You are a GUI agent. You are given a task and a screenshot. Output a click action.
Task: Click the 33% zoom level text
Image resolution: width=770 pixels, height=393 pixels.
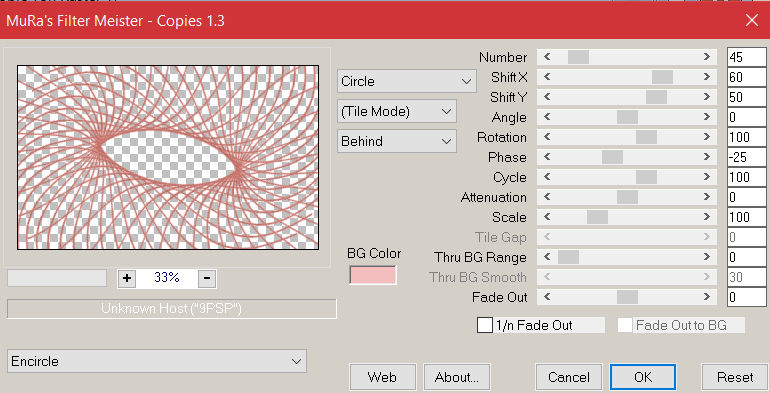(167, 278)
